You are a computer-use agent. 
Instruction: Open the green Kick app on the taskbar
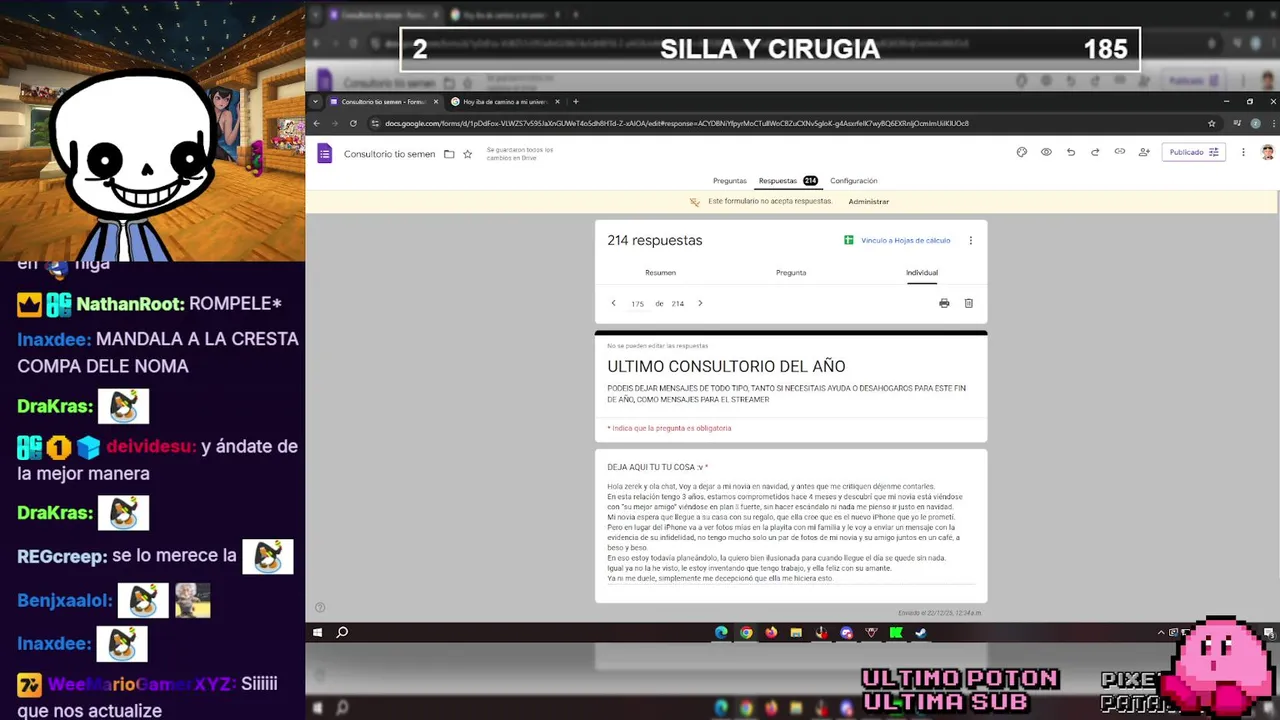(x=896, y=632)
